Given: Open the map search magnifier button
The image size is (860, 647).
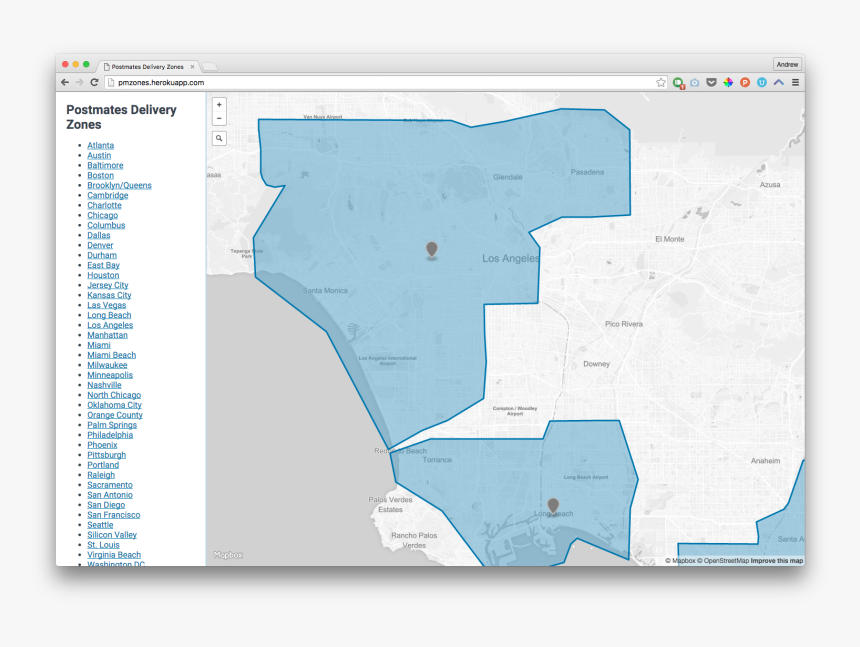Looking at the screenshot, I should click(219, 138).
